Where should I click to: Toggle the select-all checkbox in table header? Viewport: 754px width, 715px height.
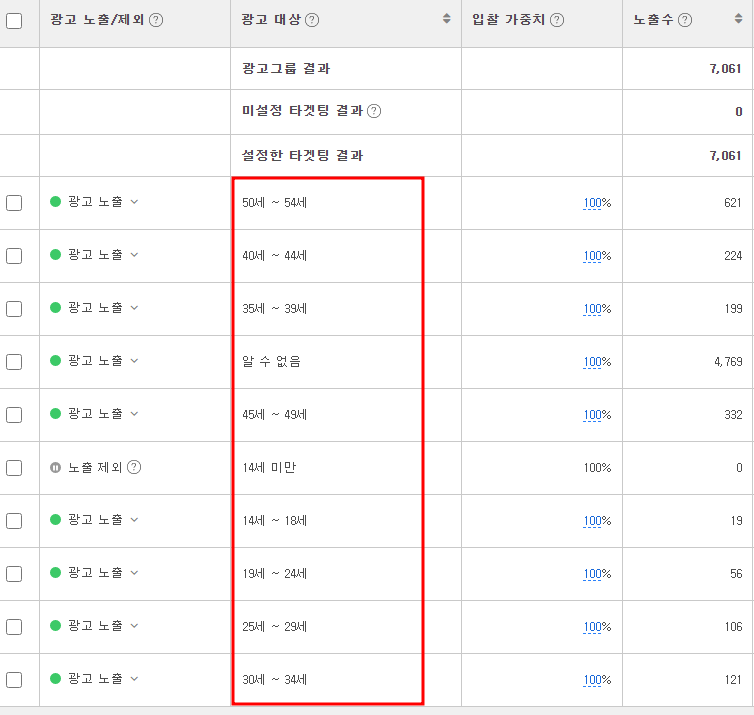[x=14, y=21]
